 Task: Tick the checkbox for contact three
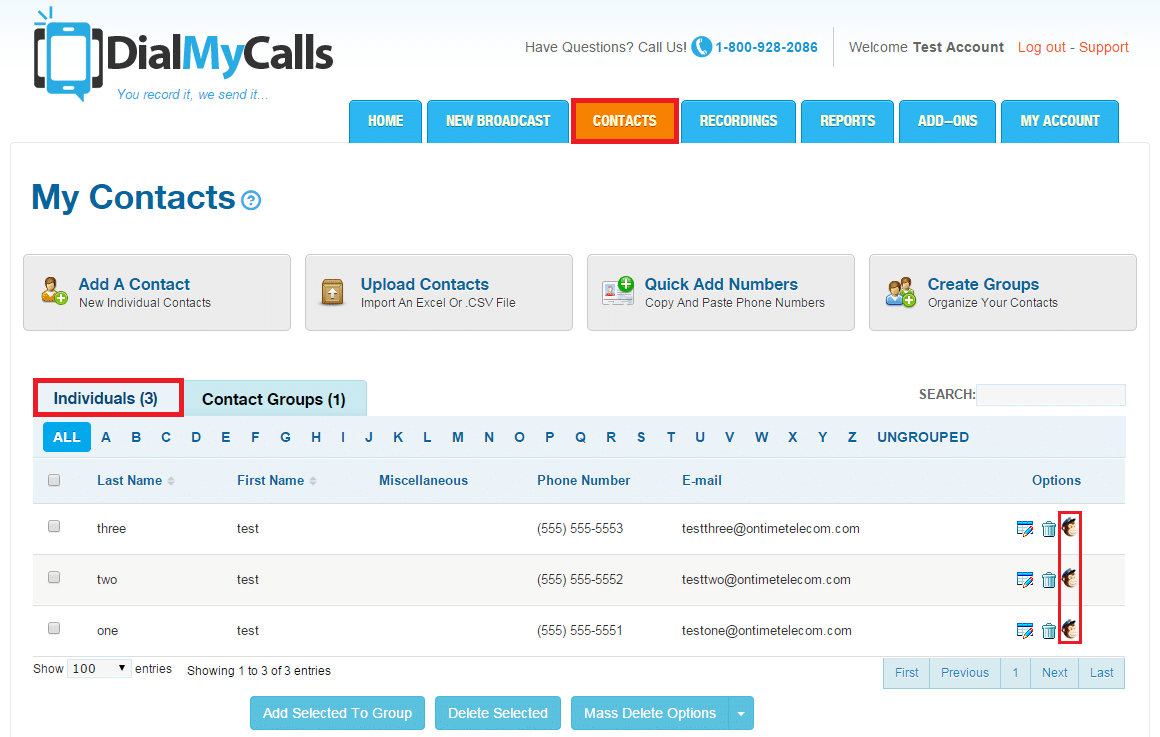[x=54, y=526]
